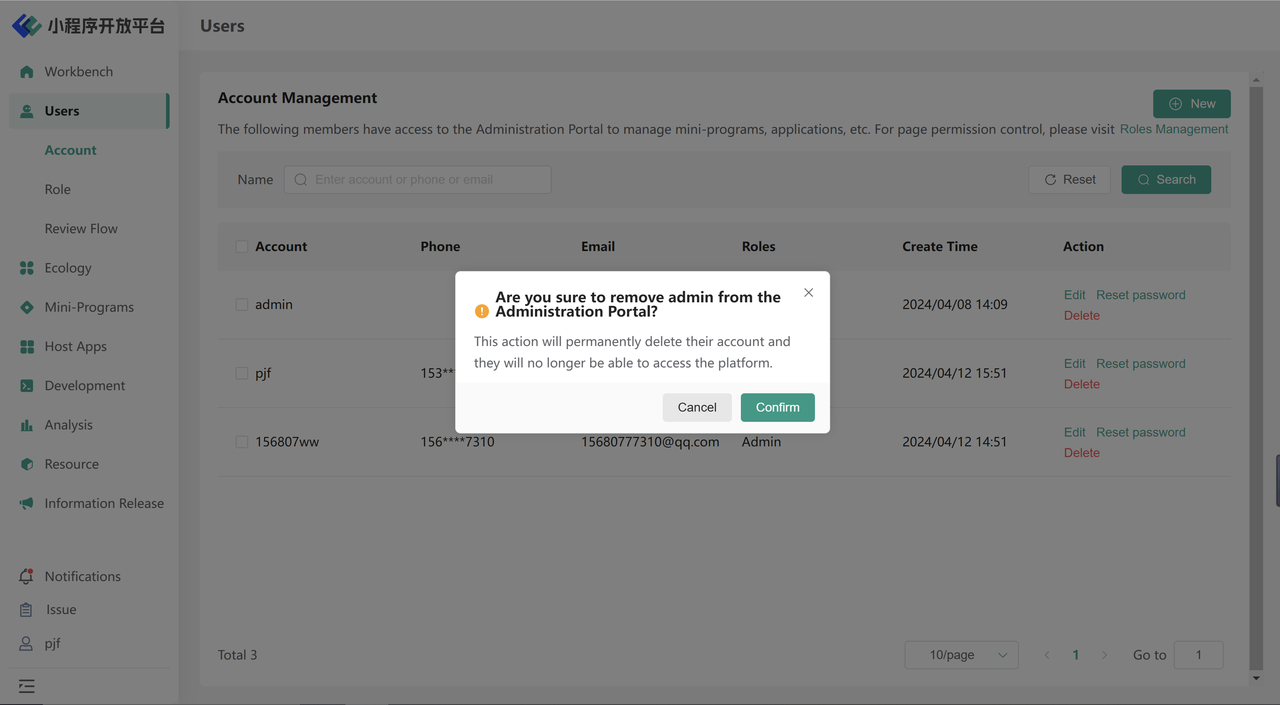Click the orange warning icon in dialog
1280x705 pixels.
coord(482,311)
